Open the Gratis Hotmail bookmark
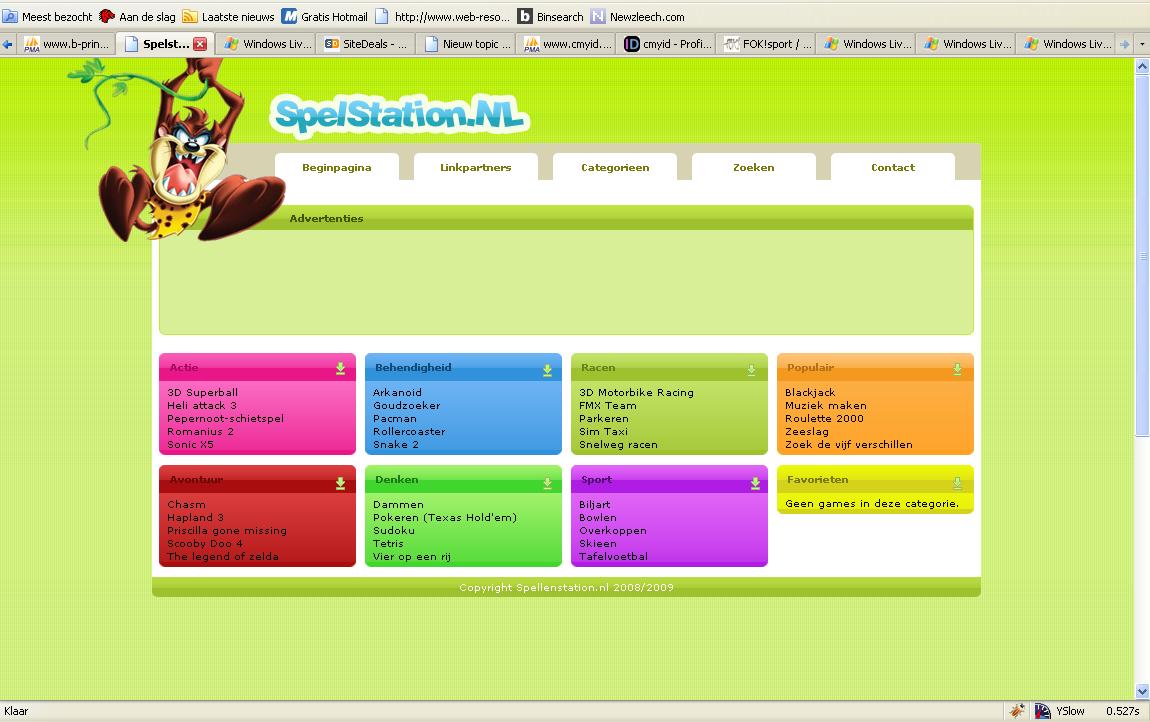This screenshot has width=1150, height=722. coord(325,16)
